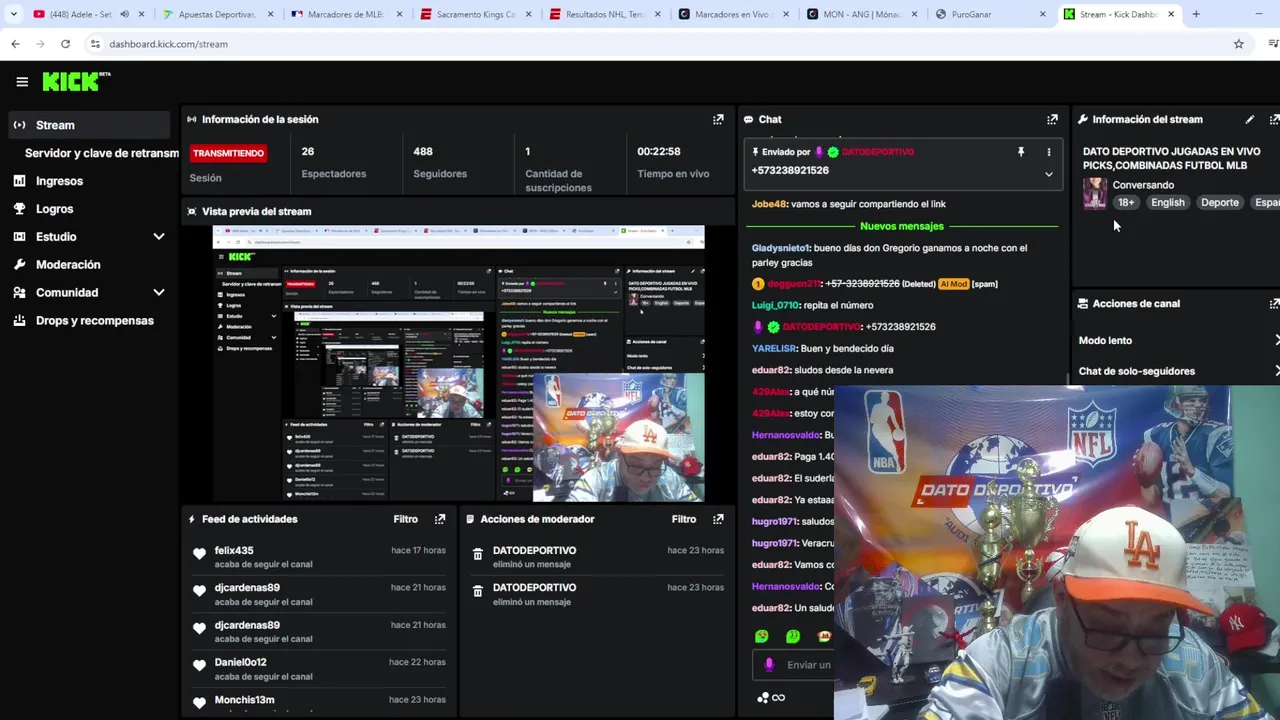Send the second green laughing emote
This screenshot has width=1280, height=720.
pyautogui.click(x=793, y=636)
